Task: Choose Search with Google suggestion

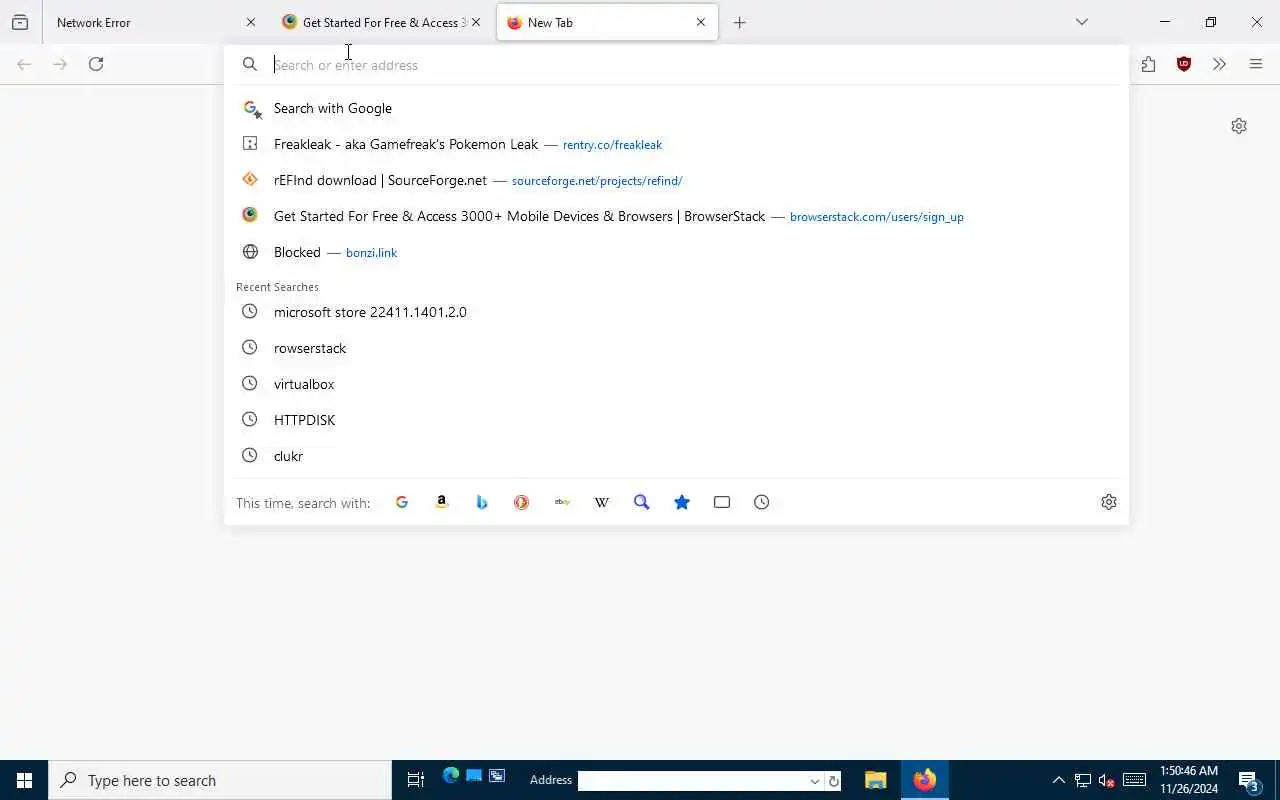Action: [676, 108]
